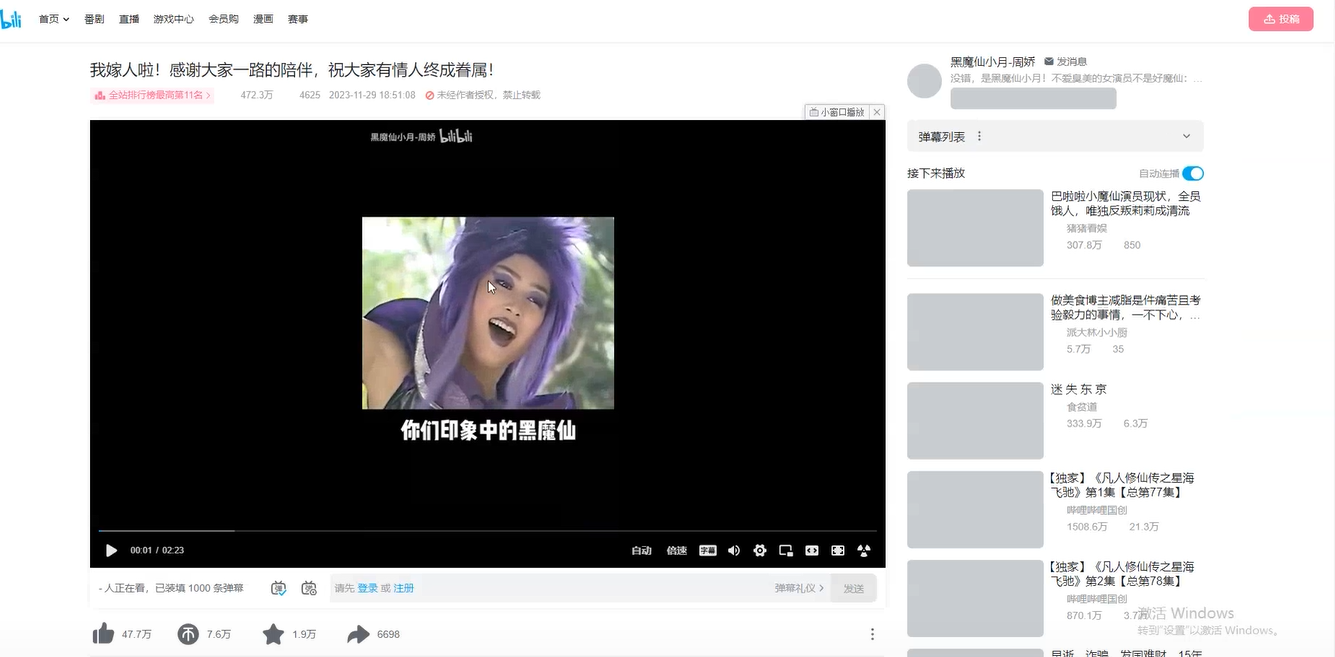Open 弹幕礼仪 etiquette link
Image resolution: width=1335 pixels, height=657 pixels.
(799, 588)
